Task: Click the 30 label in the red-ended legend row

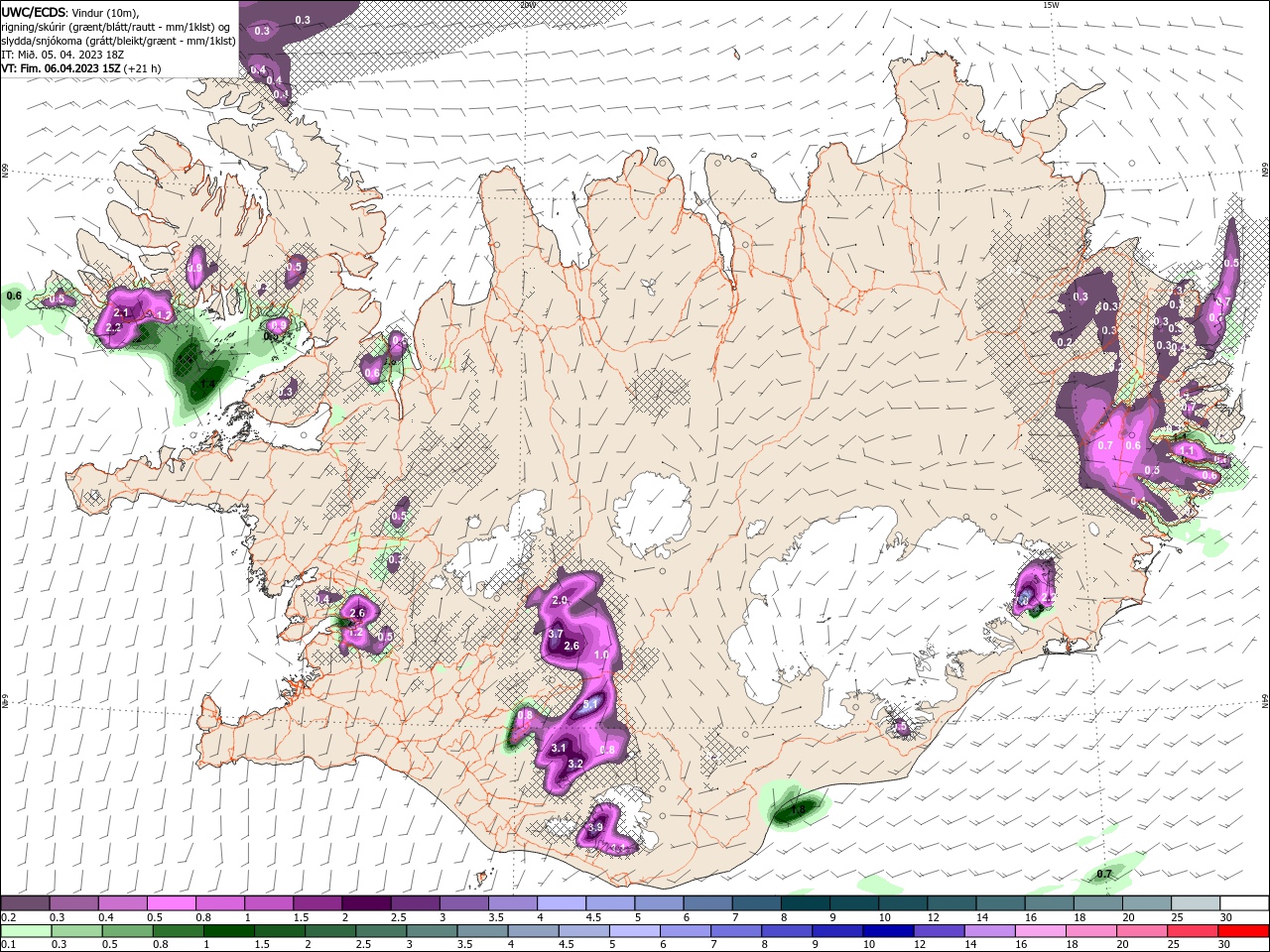Action: pos(1226,944)
